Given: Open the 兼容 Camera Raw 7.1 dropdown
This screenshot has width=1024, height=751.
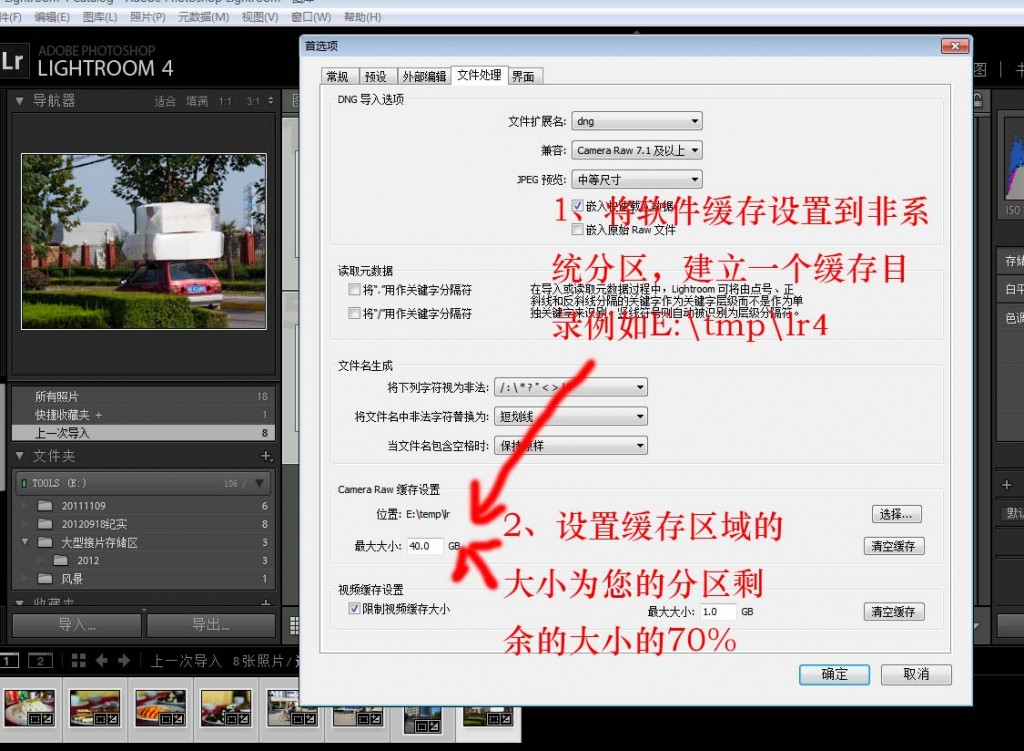Looking at the screenshot, I should tap(637, 150).
